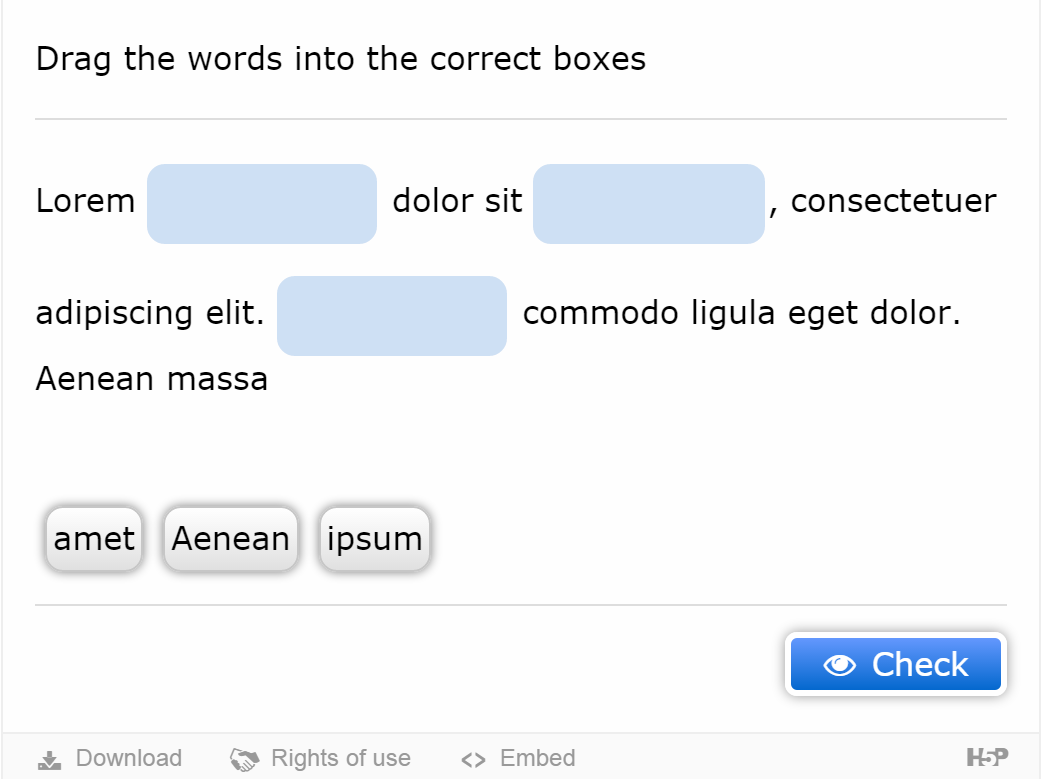Click the eye icon in the Check button

pos(839,665)
